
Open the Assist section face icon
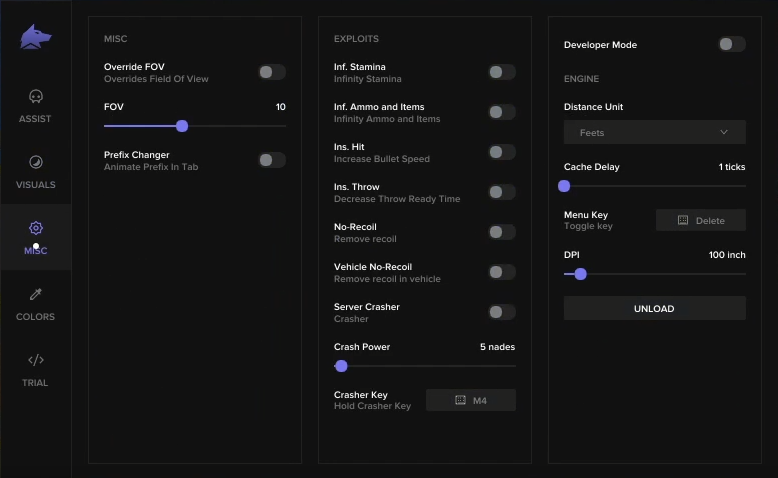click(x=36, y=96)
